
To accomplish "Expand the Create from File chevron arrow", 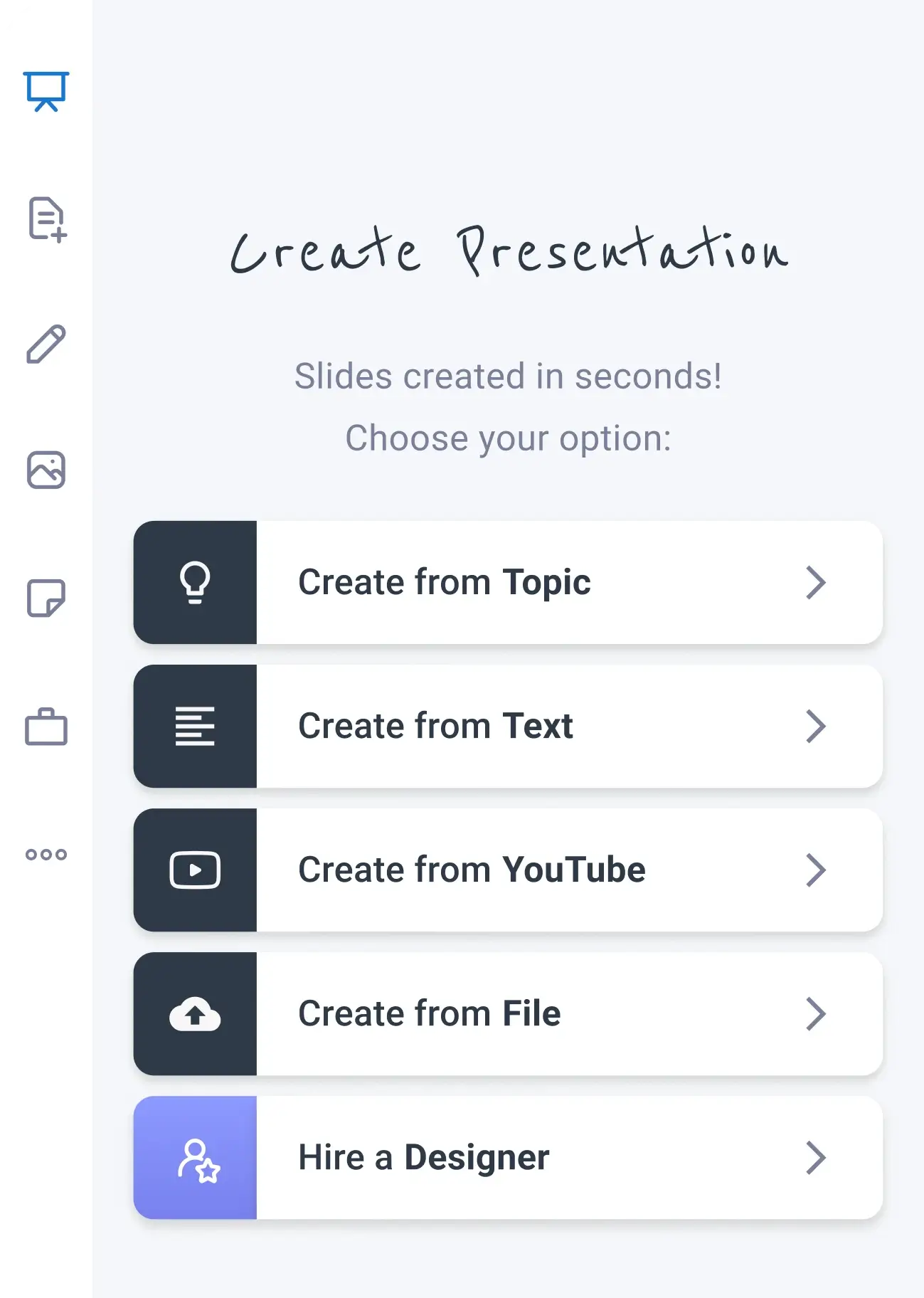I will coord(815,1014).
